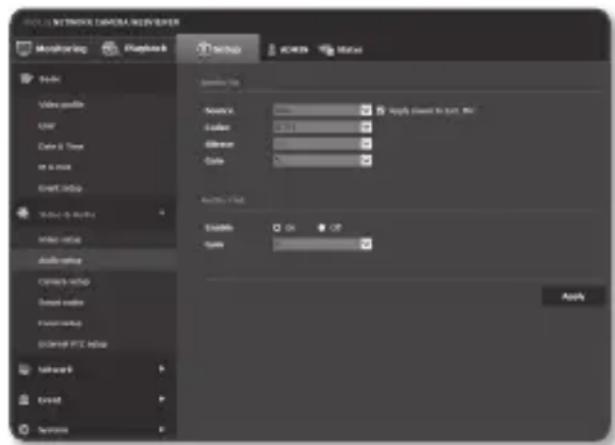Open the Basic section header

50,79
